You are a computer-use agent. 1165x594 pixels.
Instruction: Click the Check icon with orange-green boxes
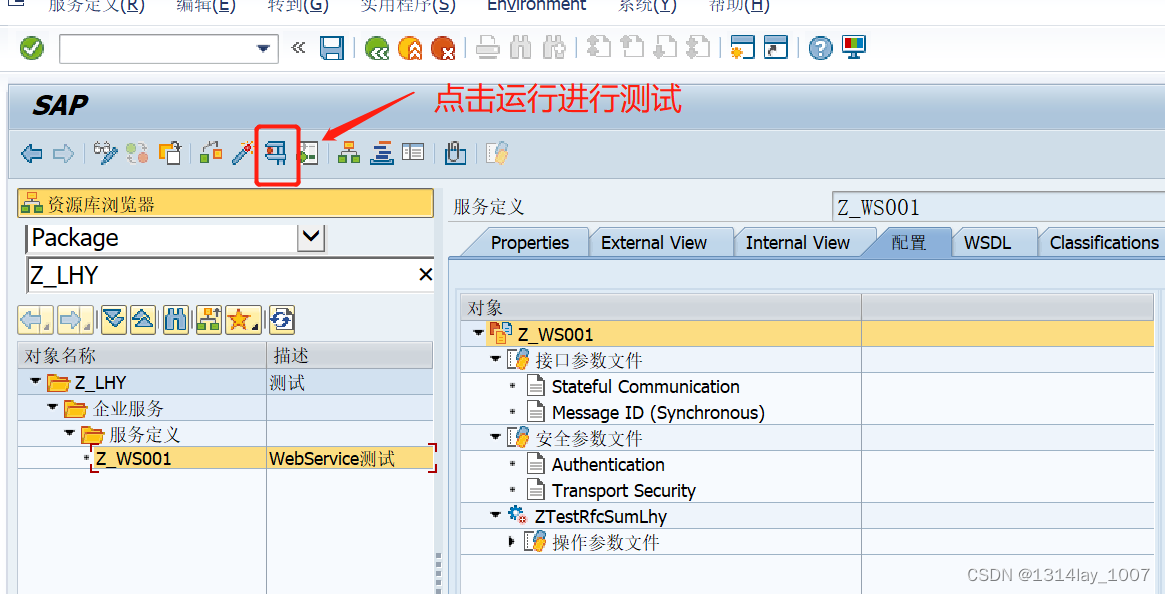pos(211,153)
